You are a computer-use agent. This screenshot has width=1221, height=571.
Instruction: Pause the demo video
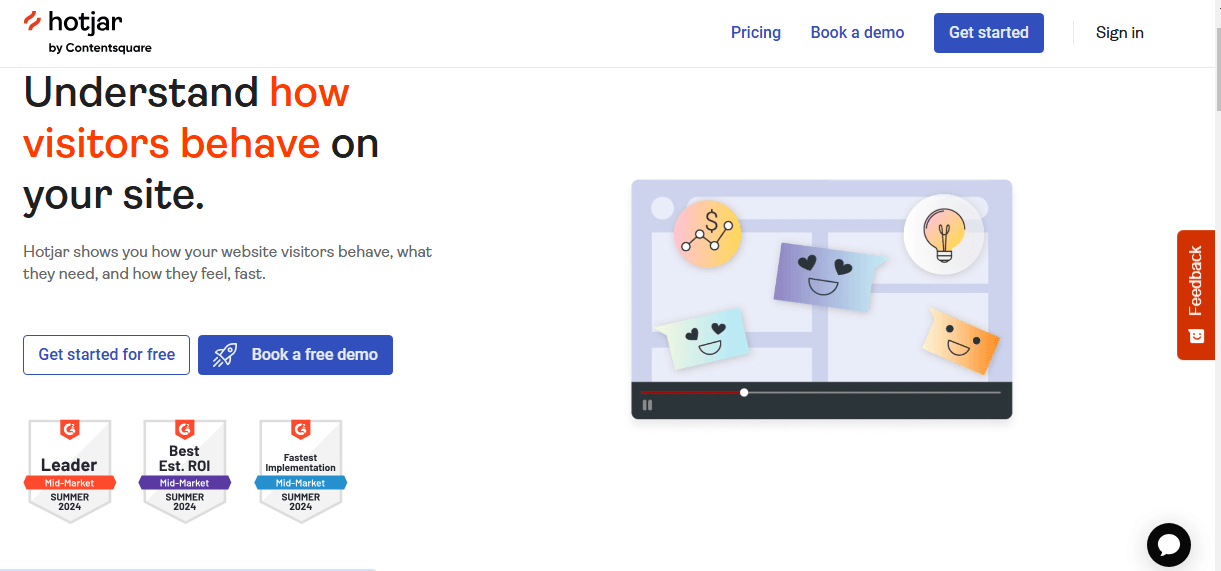point(648,405)
